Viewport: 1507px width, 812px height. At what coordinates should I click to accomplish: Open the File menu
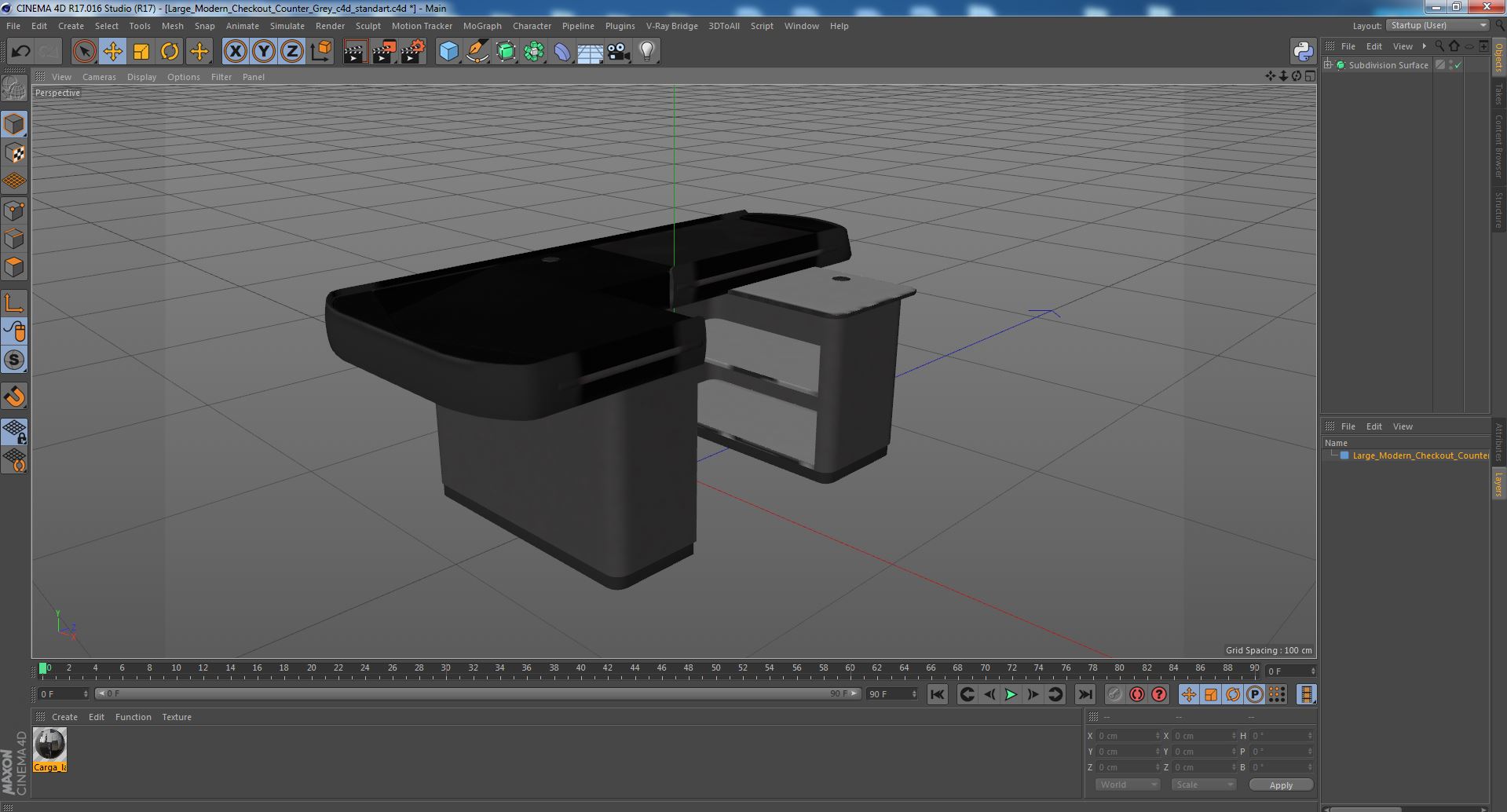(13, 26)
